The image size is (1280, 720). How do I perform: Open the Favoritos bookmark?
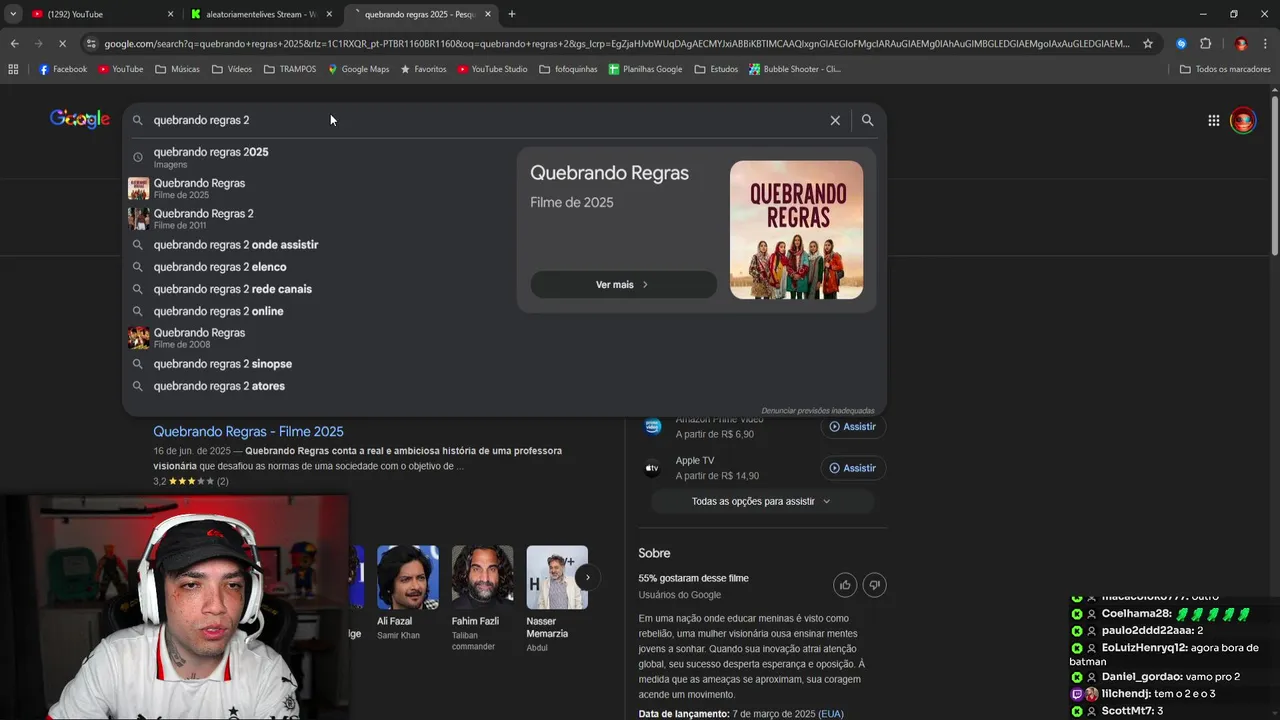coord(423,69)
